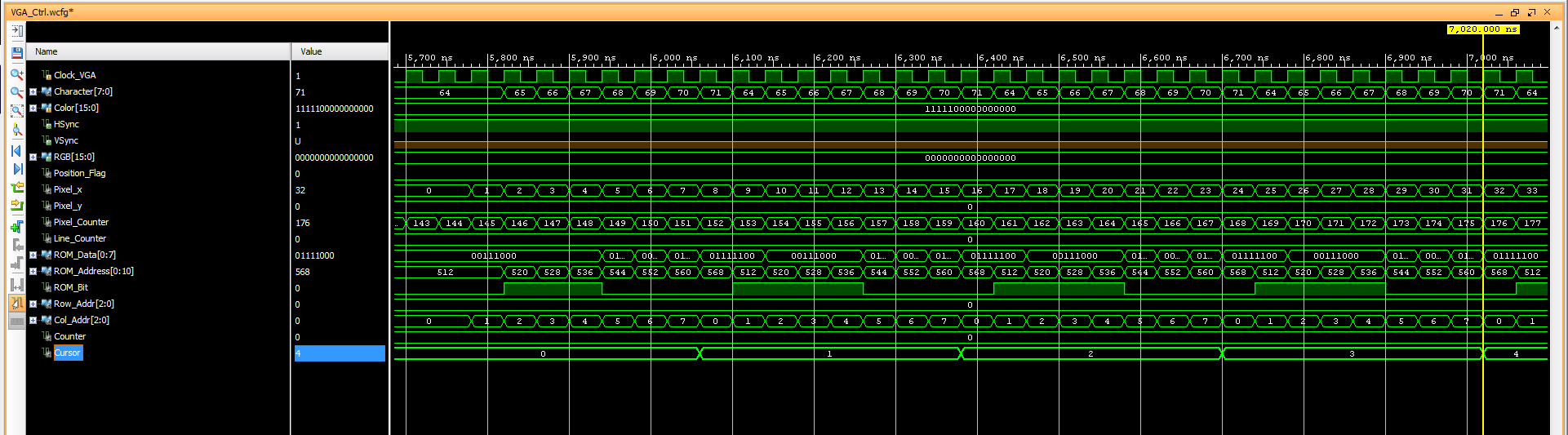Click the Cursor value 4 cell
The image size is (1568, 435).
[340, 353]
